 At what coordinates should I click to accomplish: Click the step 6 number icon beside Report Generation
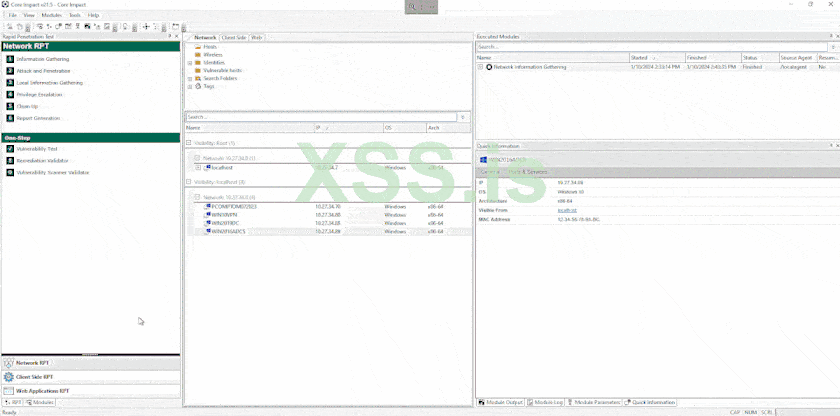click(10, 118)
